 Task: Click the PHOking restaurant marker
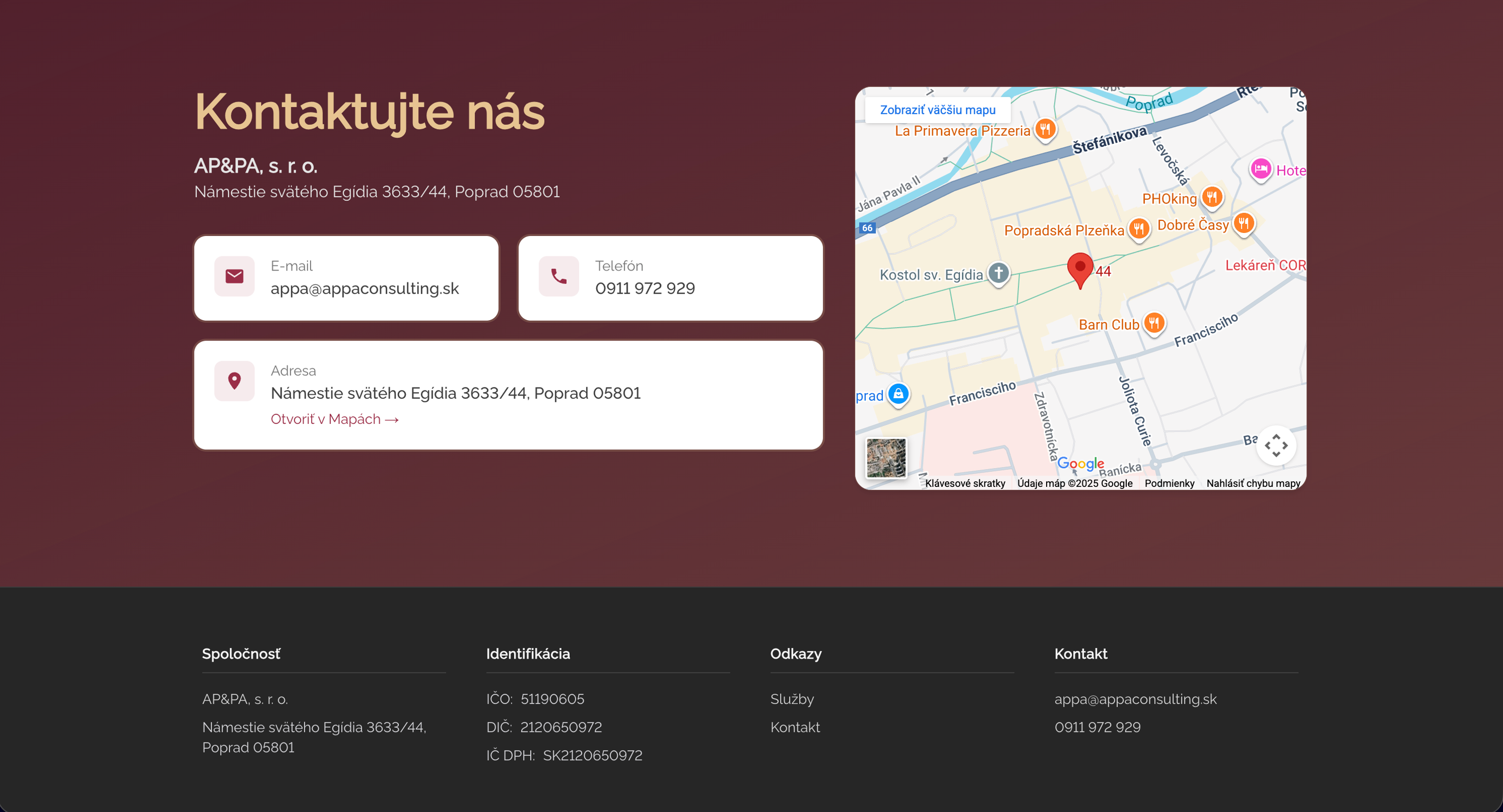pos(1212,197)
